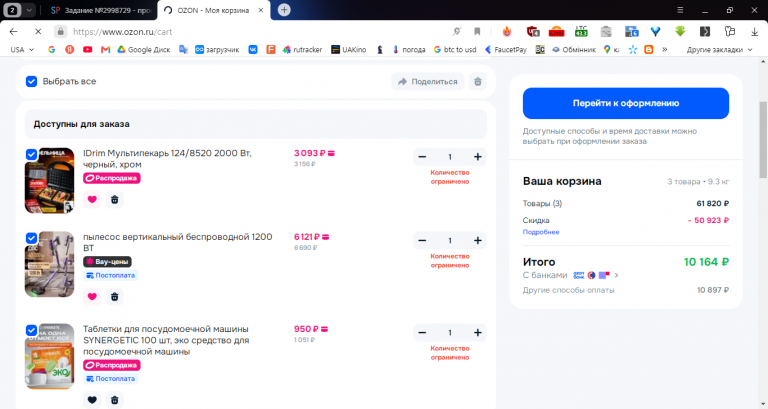Increase quantity of IDrim Мультипекарь
This screenshot has height=409, width=768.
478,157
